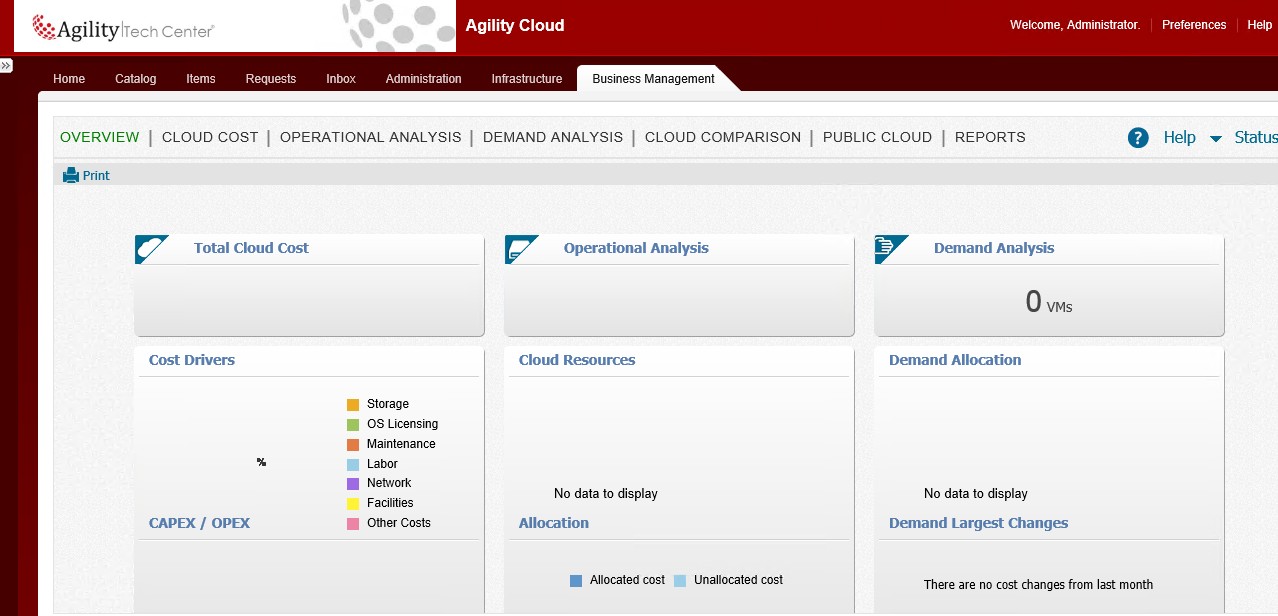Select the Cloud Cost submenu
Viewport: 1278px width, 616px height.
tap(210, 138)
